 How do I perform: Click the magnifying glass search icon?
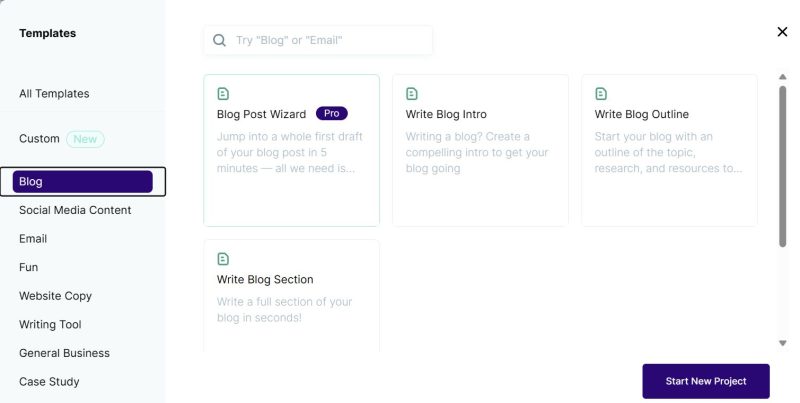coord(219,40)
